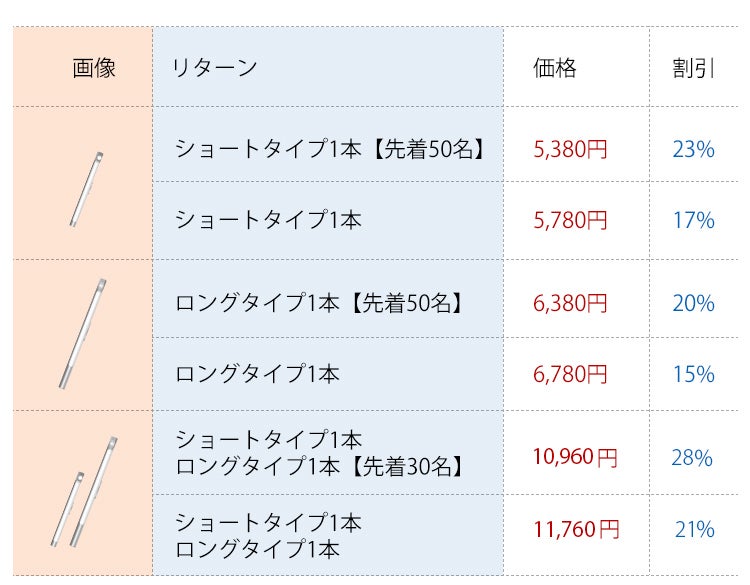
Task: Choose the regular ロングタイプ1本 return row
Action: coord(257,374)
